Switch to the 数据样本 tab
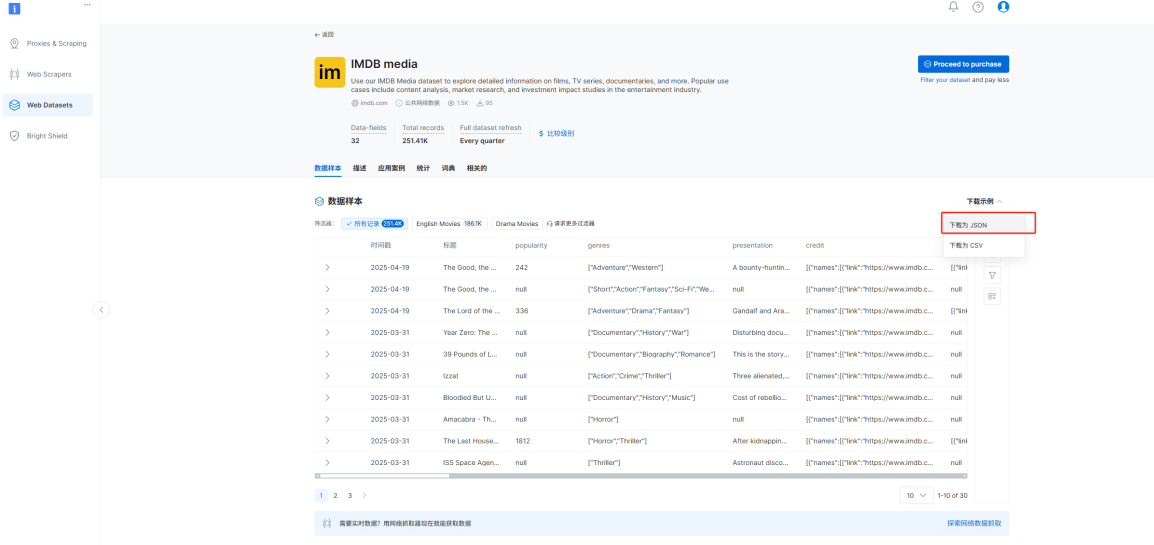This screenshot has width=1154, height=545. (328, 168)
